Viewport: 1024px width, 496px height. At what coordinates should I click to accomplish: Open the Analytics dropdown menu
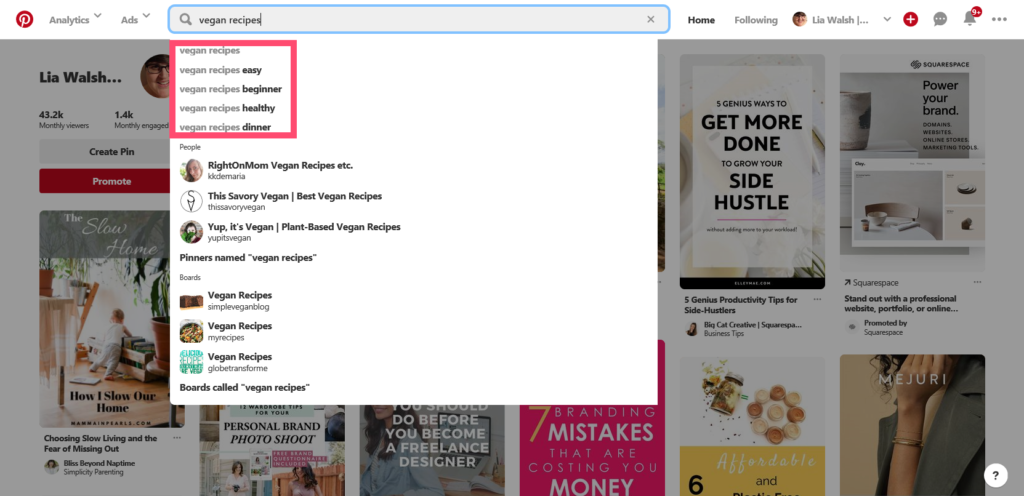[x=75, y=20]
